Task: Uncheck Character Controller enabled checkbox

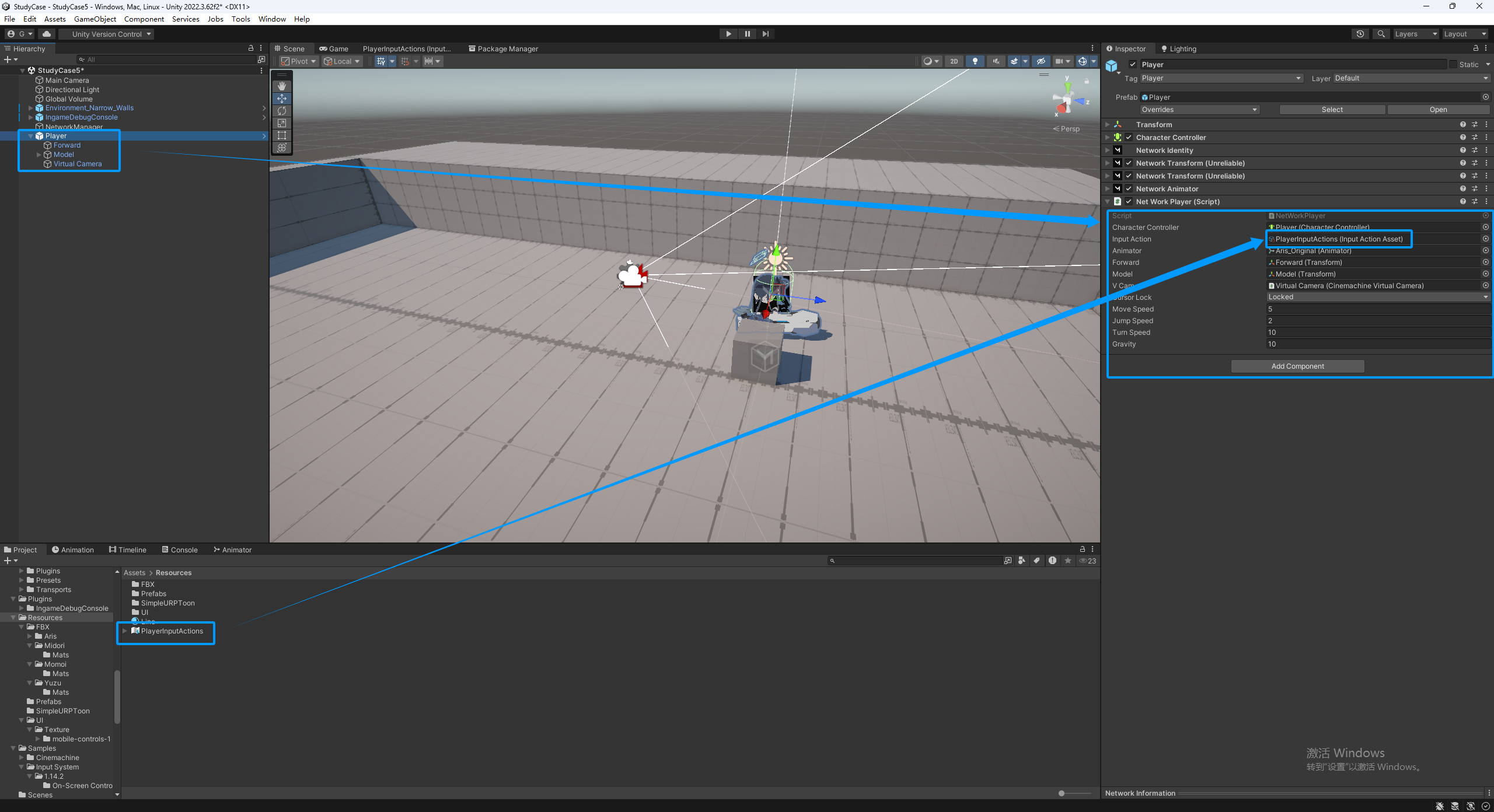Action: [x=1129, y=138]
